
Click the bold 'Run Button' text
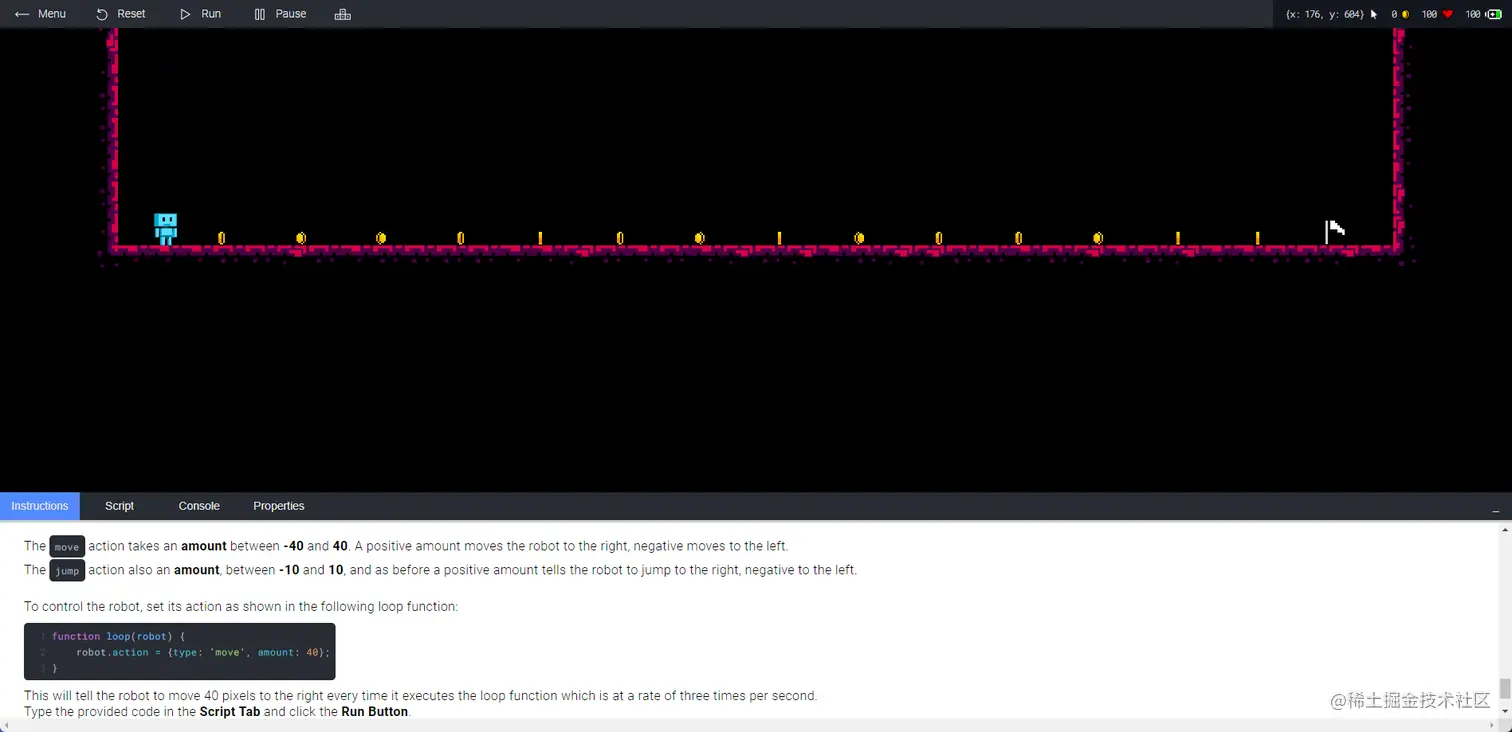click(x=375, y=712)
